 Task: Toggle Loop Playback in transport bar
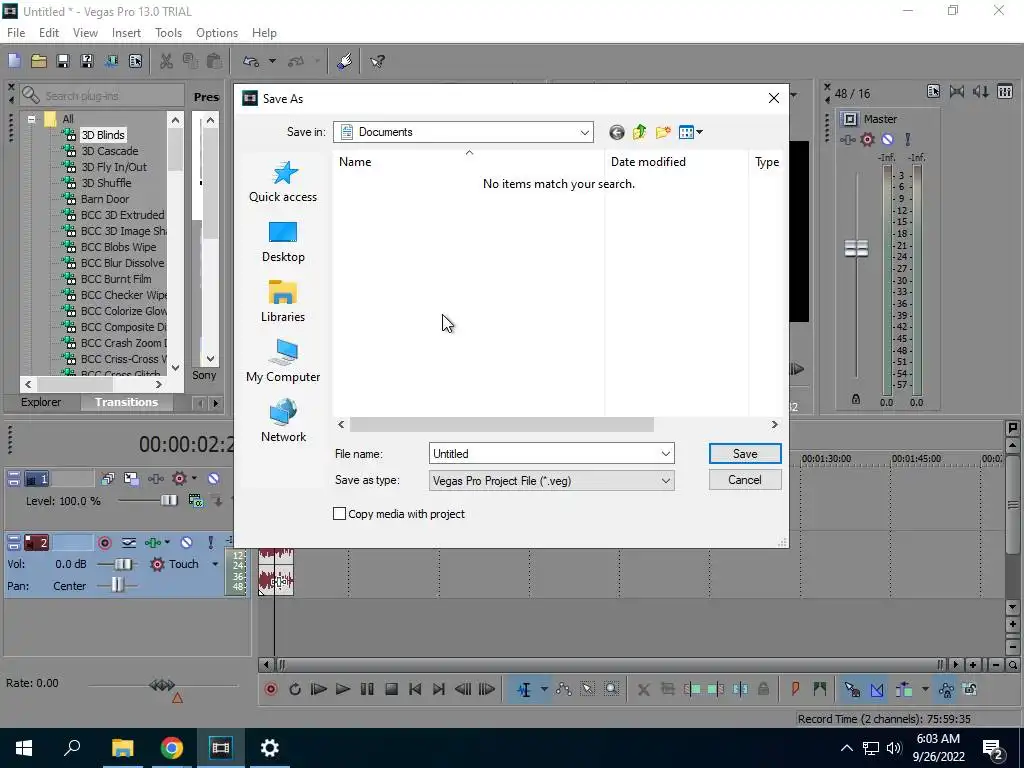pyautogui.click(x=295, y=689)
